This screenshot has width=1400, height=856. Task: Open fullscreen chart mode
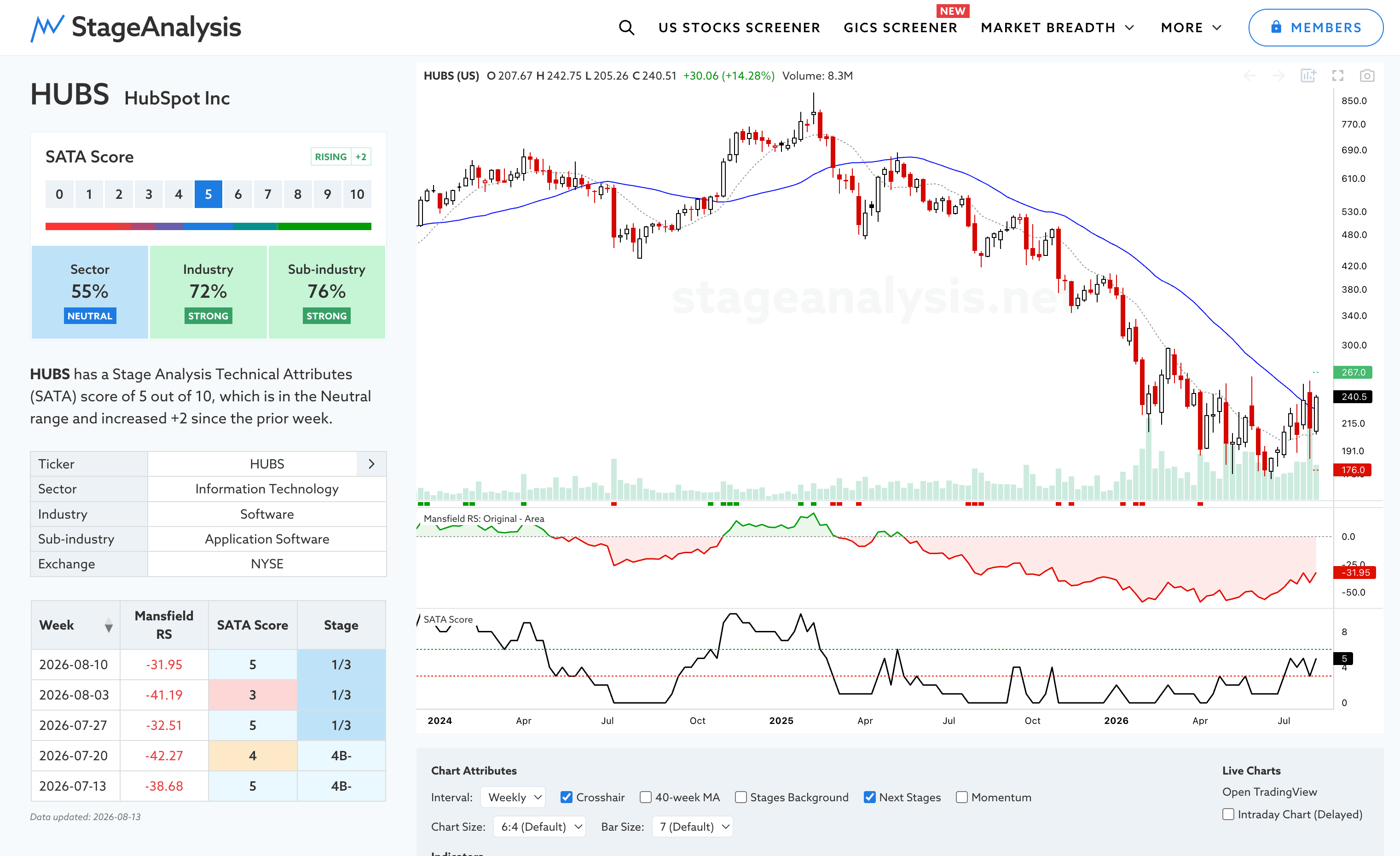(1338, 75)
